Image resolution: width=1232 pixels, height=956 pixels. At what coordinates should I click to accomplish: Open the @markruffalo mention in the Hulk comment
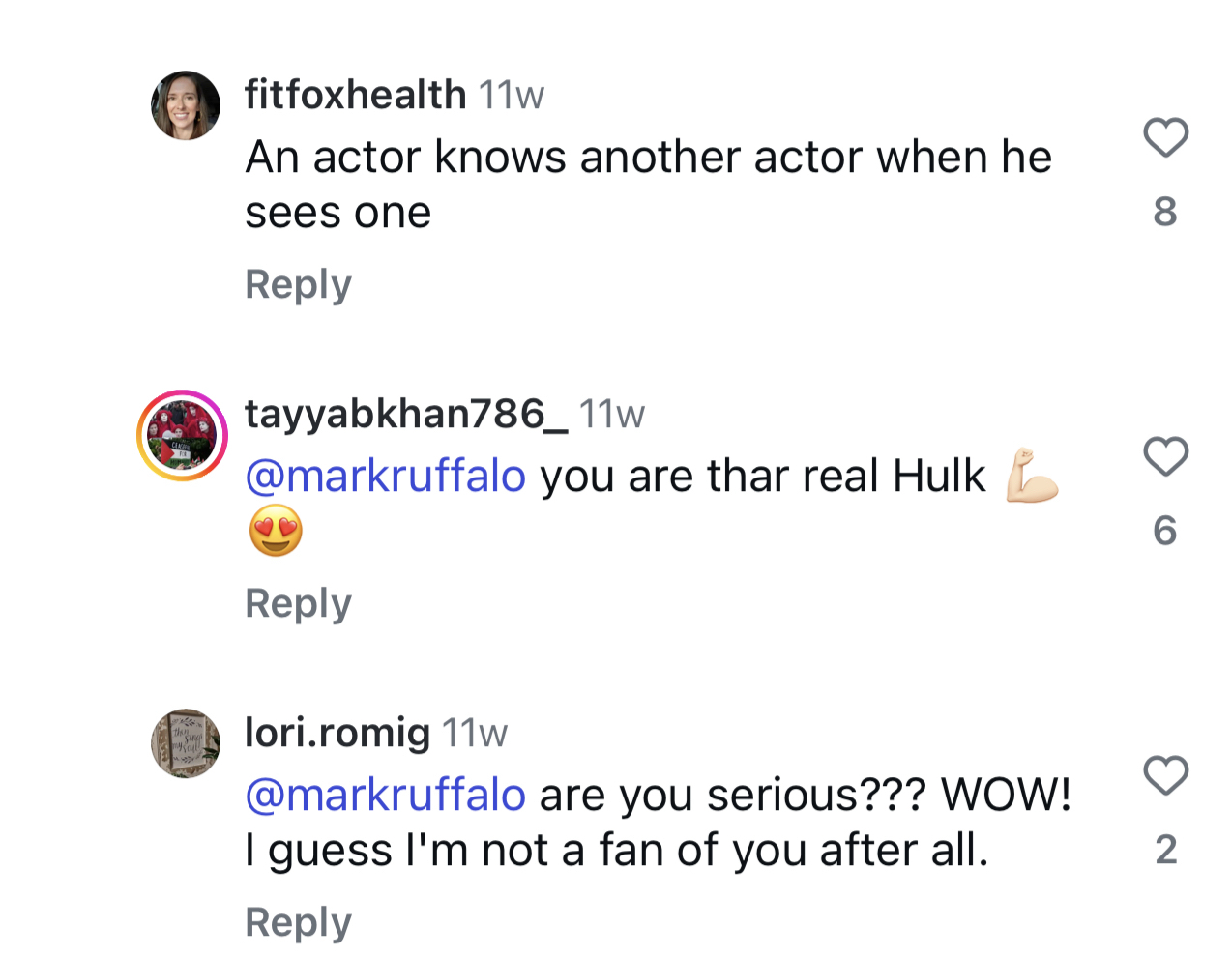click(x=385, y=476)
